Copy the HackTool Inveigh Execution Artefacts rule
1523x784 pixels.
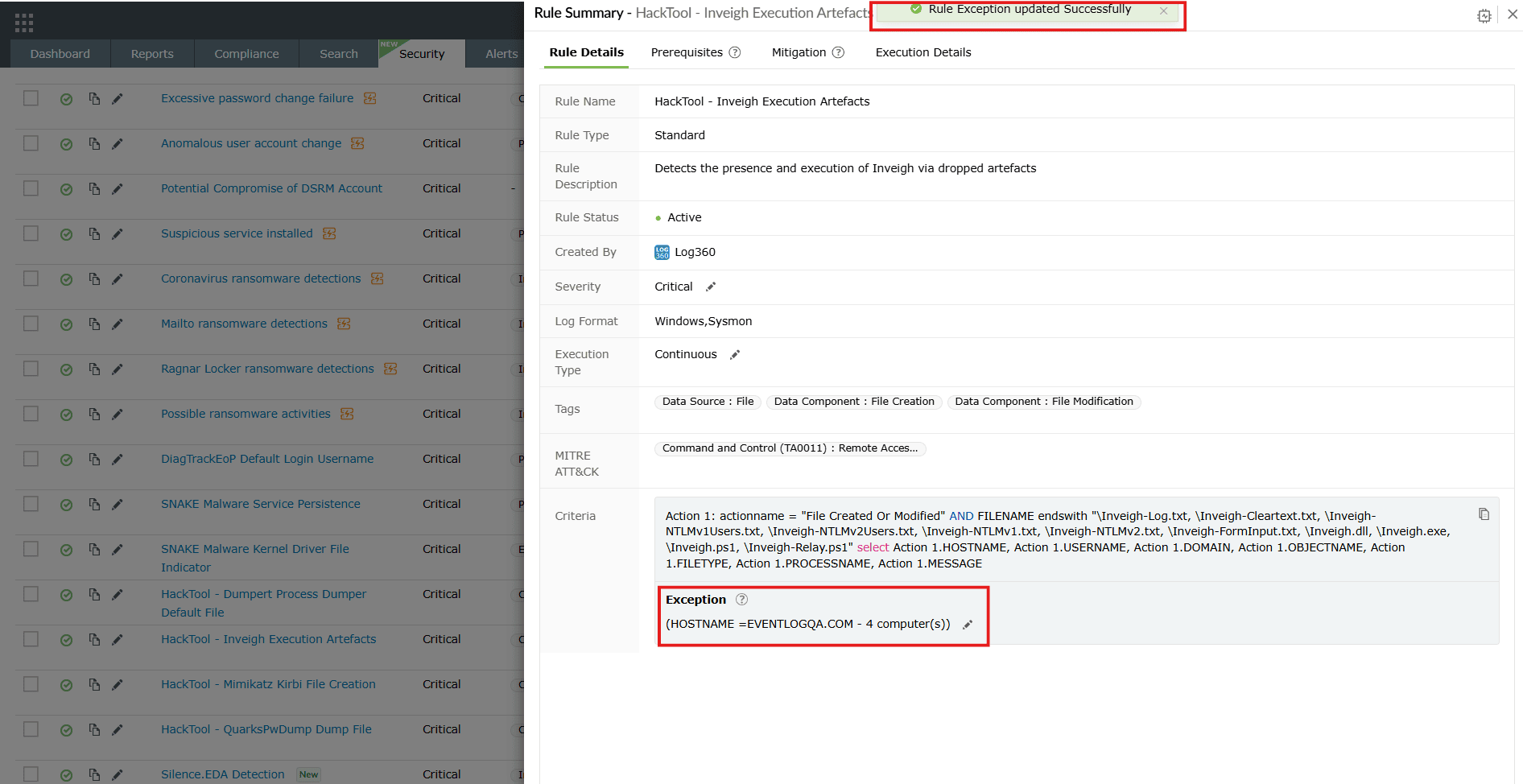click(94, 639)
